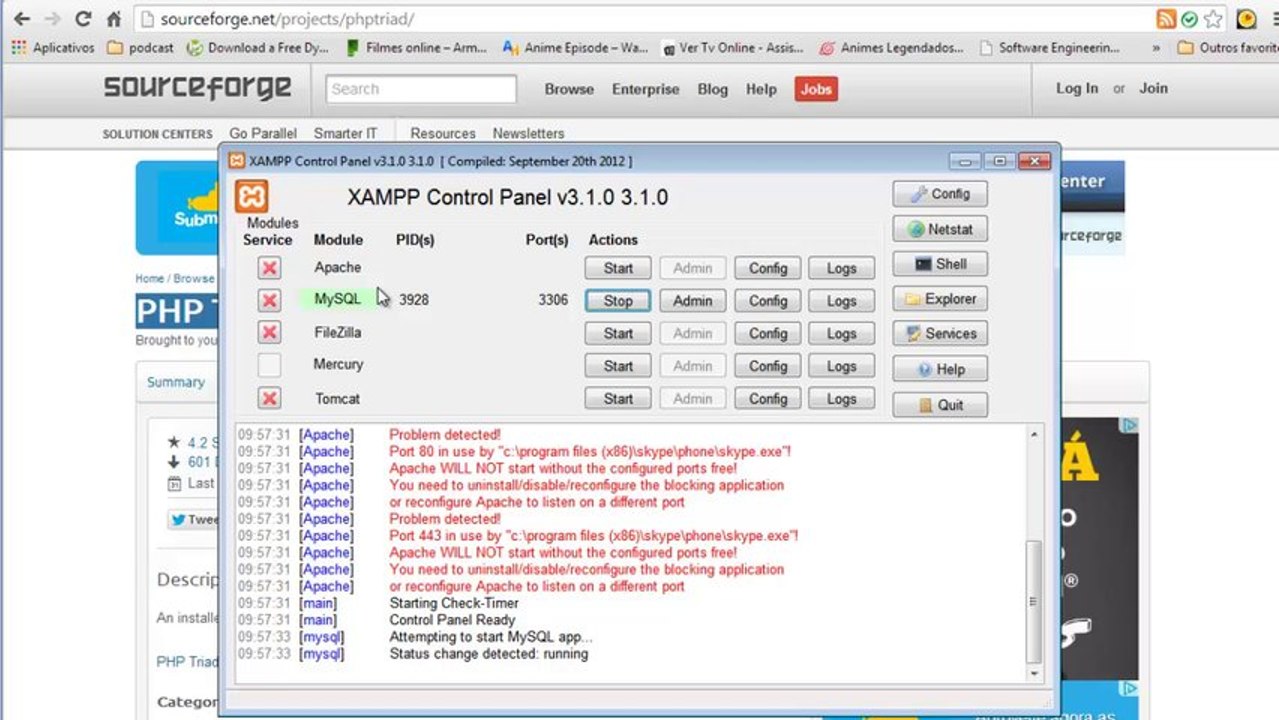The width and height of the screenshot is (1279, 720).
Task: Open the Enterprise menu on sourceforge
Action: [x=645, y=89]
